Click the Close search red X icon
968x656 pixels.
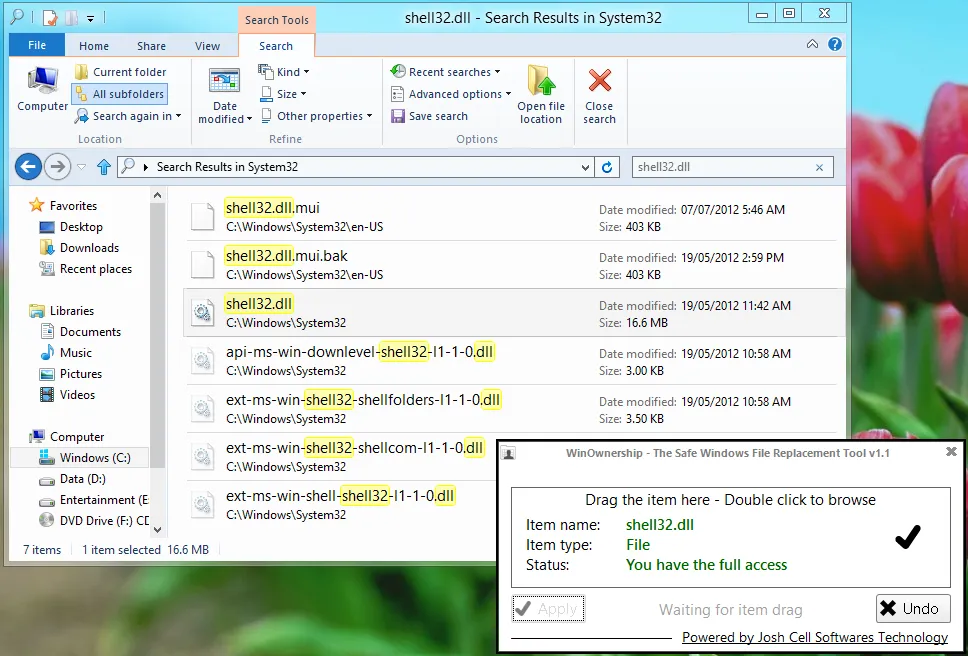[x=599, y=96]
